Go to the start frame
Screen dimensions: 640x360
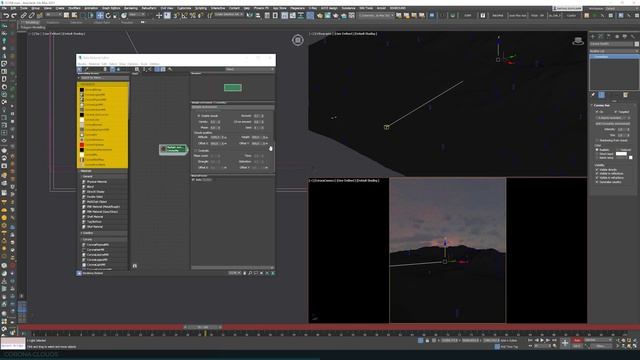530,340
